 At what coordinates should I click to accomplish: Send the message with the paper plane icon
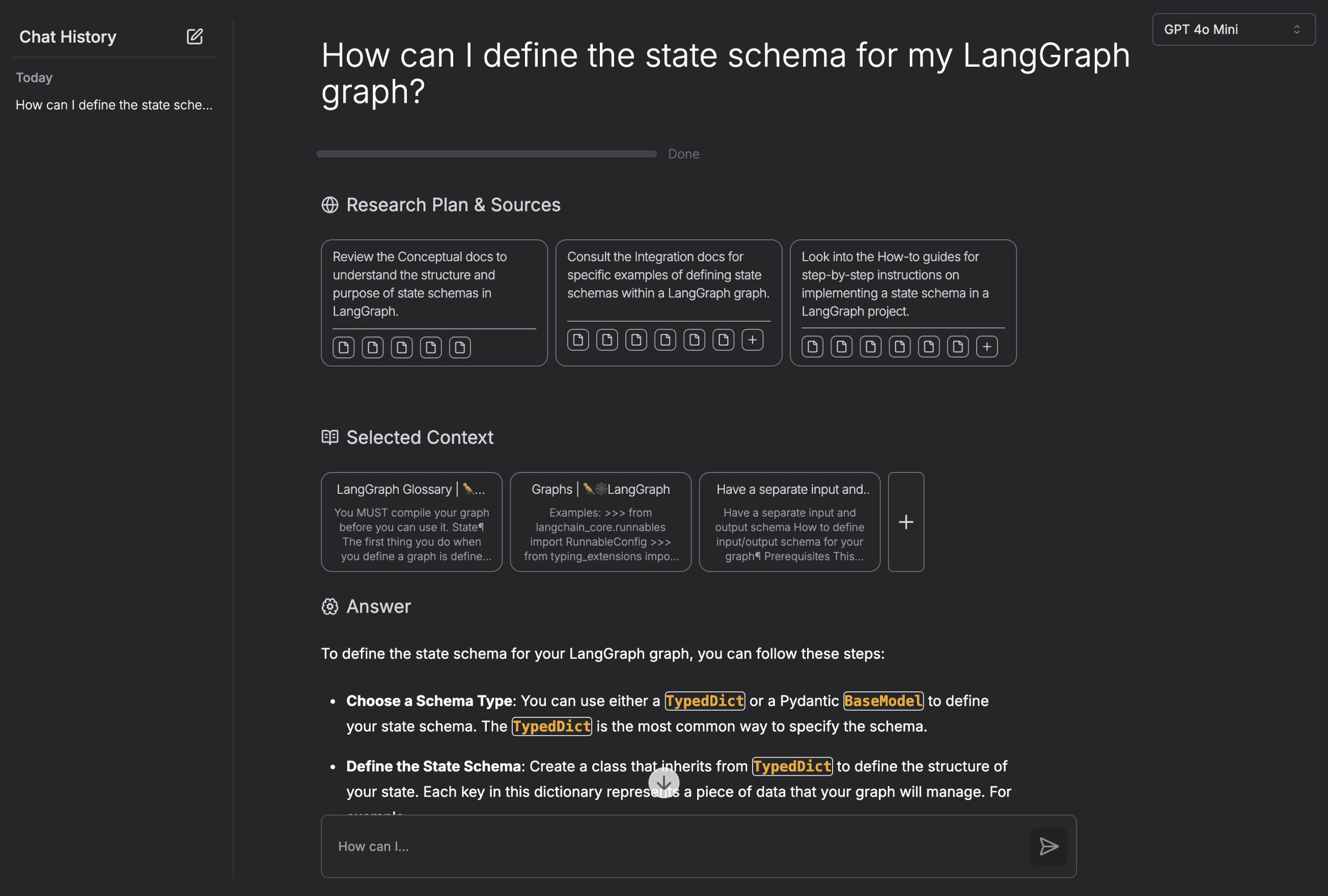[1048, 846]
